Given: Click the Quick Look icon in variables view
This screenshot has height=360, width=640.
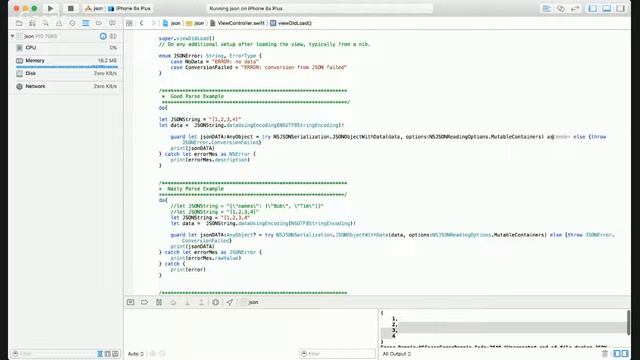Looking at the screenshot, I should click(153, 354).
